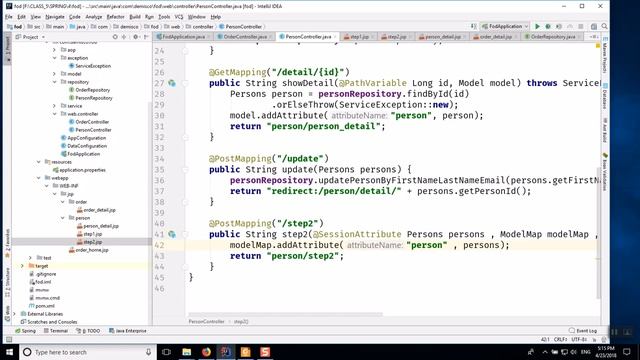Open the Terminal tool window button

pyautogui.click(x=56, y=331)
